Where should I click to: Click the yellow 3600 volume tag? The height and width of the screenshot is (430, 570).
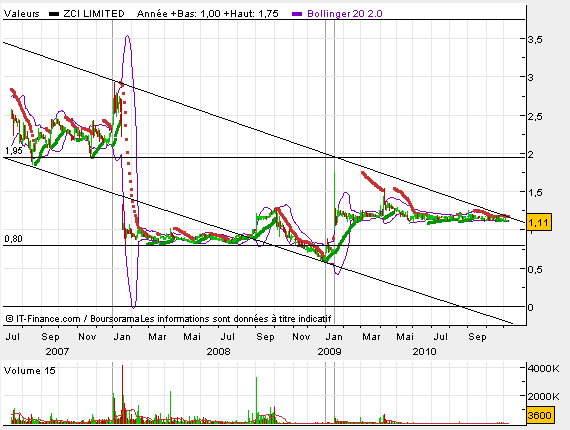[540, 415]
